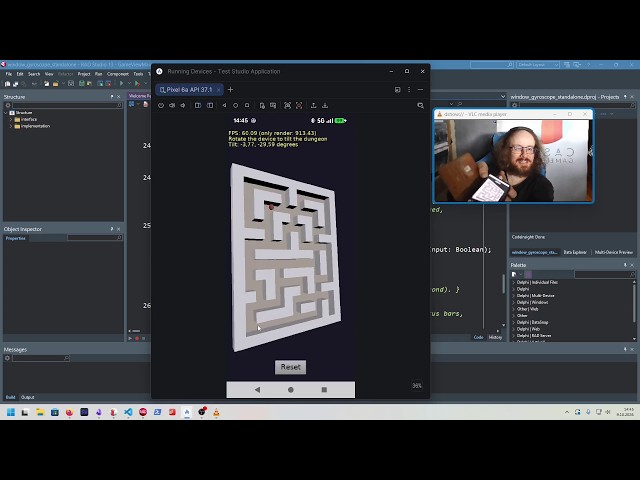The height and width of the screenshot is (480, 640).
Task: Switch to the Build tab in Messages
Action: pyautogui.click(x=11, y=397)
